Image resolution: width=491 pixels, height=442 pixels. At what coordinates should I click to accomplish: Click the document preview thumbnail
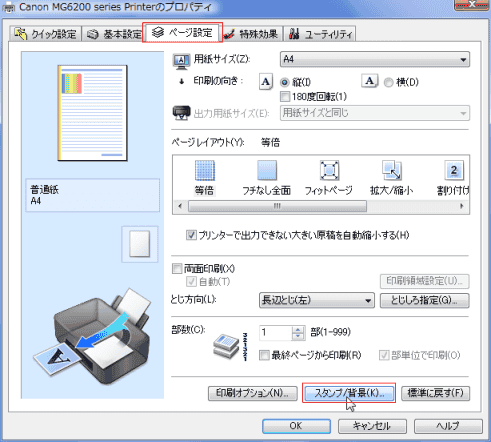(93, 113)
